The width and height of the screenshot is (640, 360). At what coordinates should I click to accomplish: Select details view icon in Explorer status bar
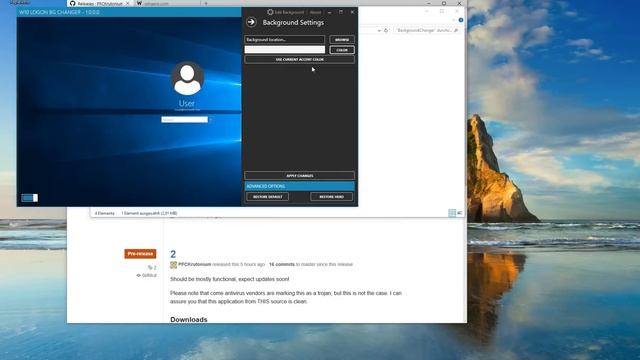click(x=452, y=213)
